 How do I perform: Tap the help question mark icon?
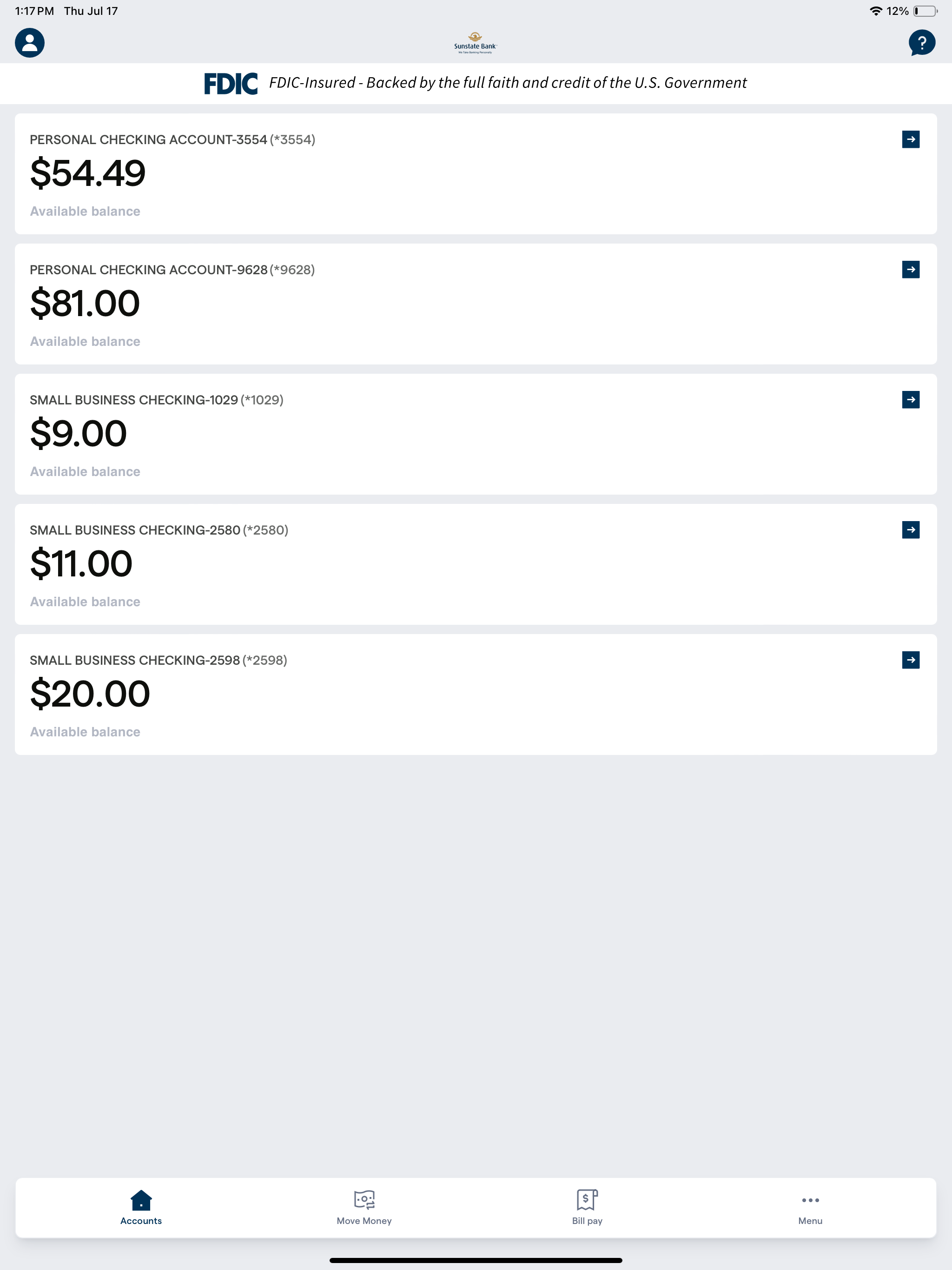click(x=922, y=42)
